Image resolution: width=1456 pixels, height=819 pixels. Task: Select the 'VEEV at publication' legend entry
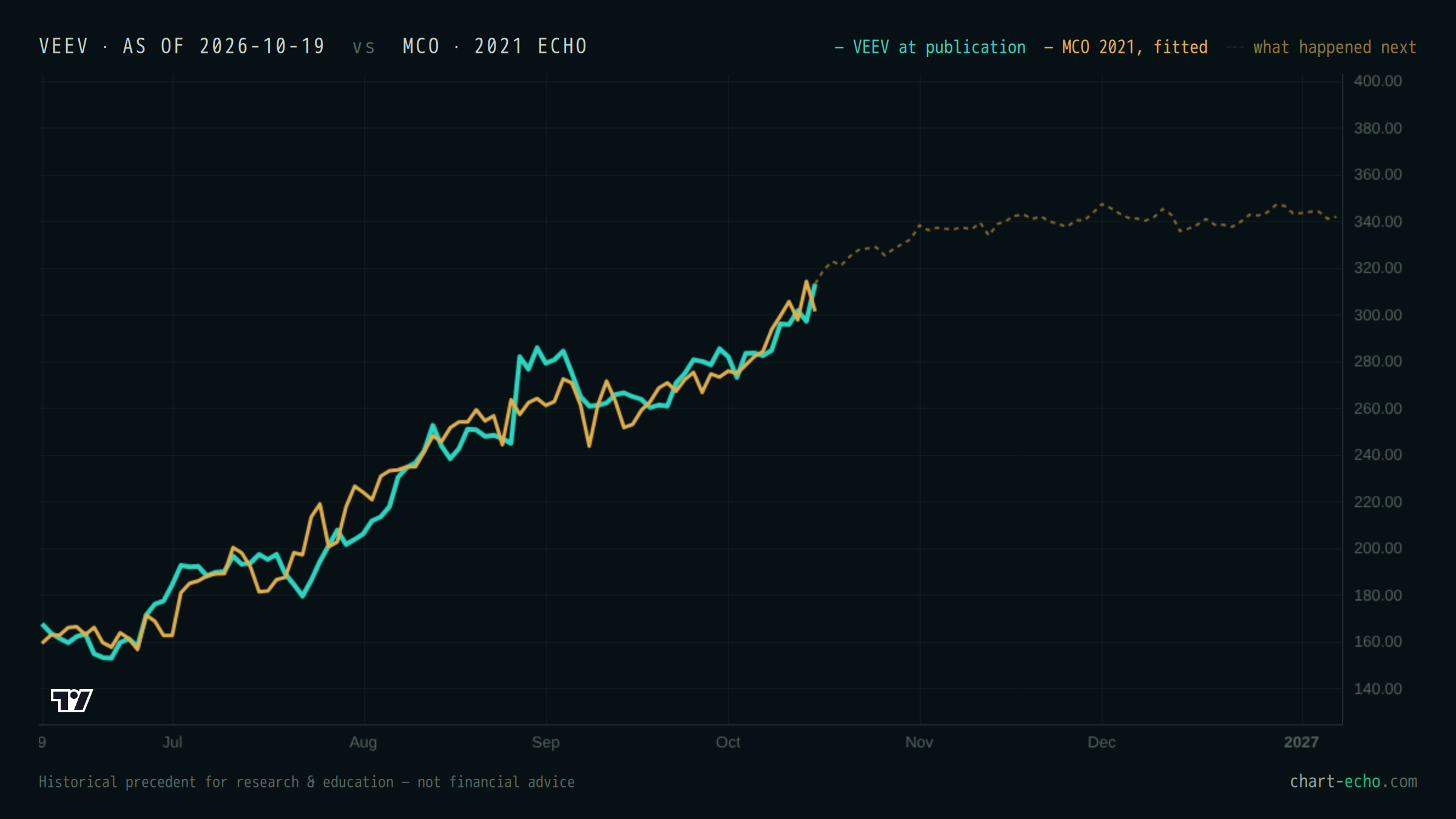(x=930, y=47)
